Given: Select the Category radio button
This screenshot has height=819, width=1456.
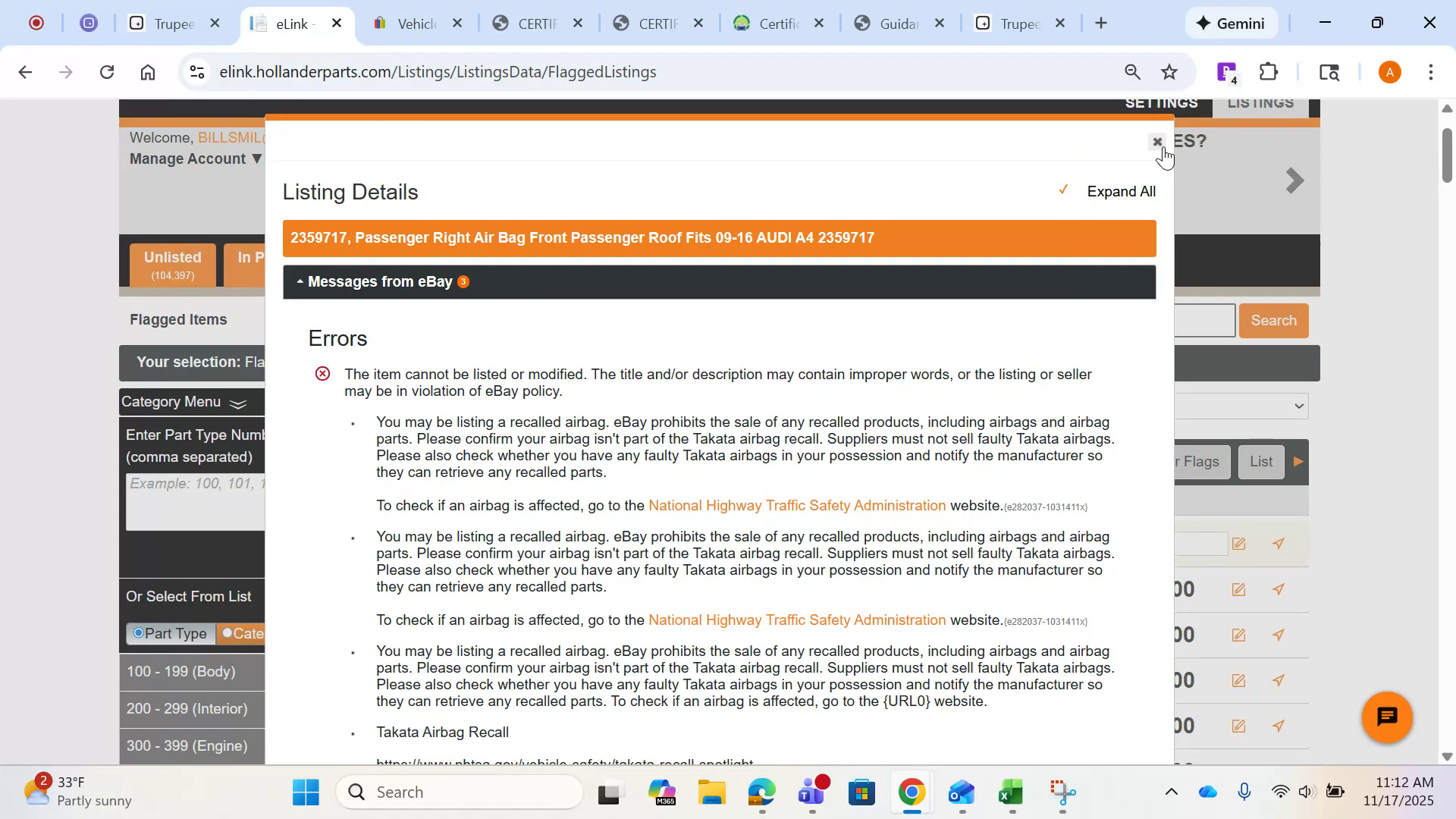Looking at the screenshot, I should [226, 633].
